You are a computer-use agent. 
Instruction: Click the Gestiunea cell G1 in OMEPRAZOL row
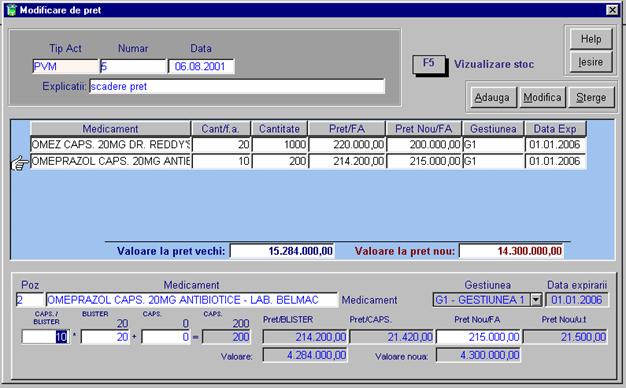493,161
